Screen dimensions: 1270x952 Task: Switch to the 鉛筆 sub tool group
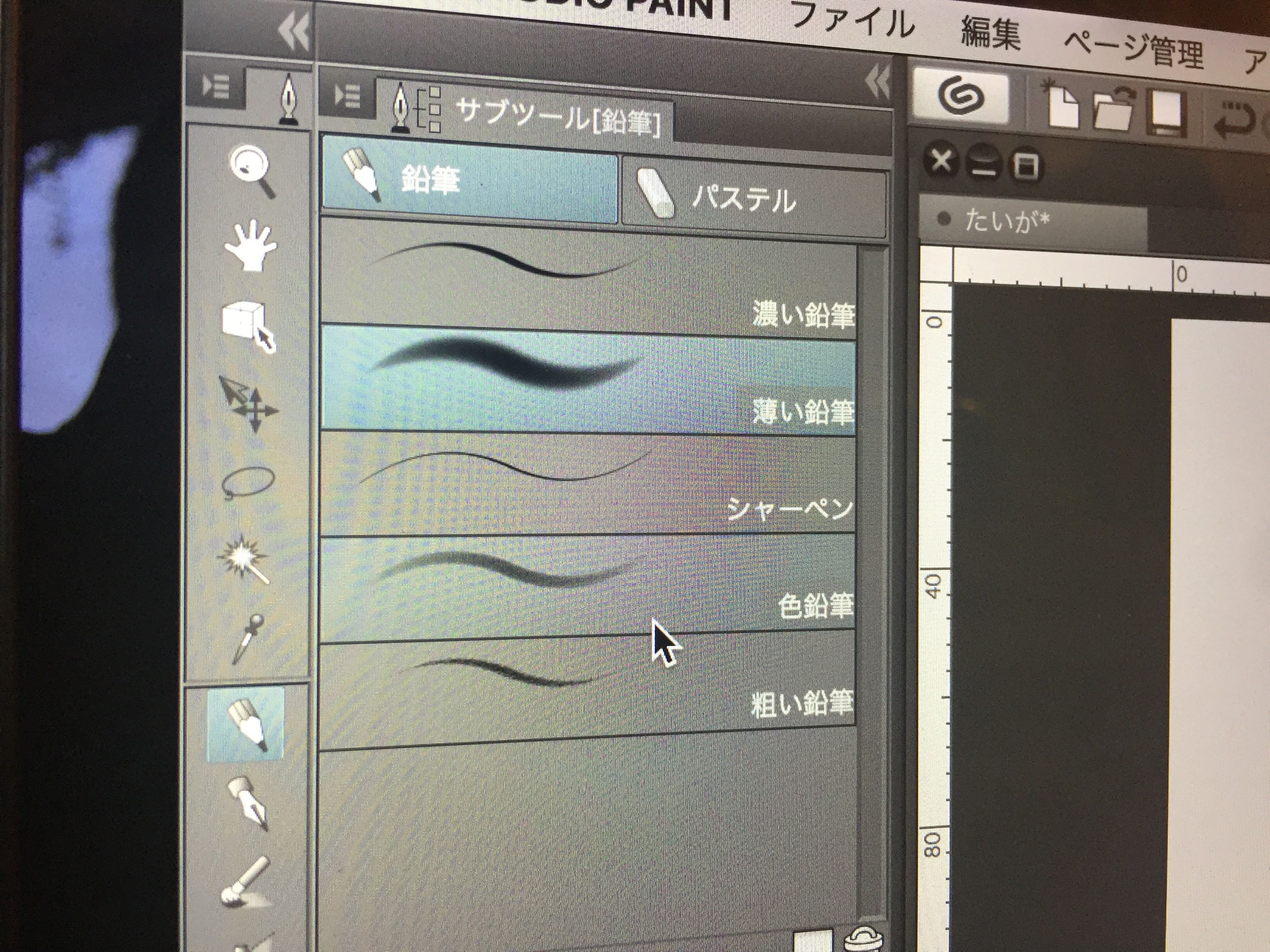coord(470,180)
